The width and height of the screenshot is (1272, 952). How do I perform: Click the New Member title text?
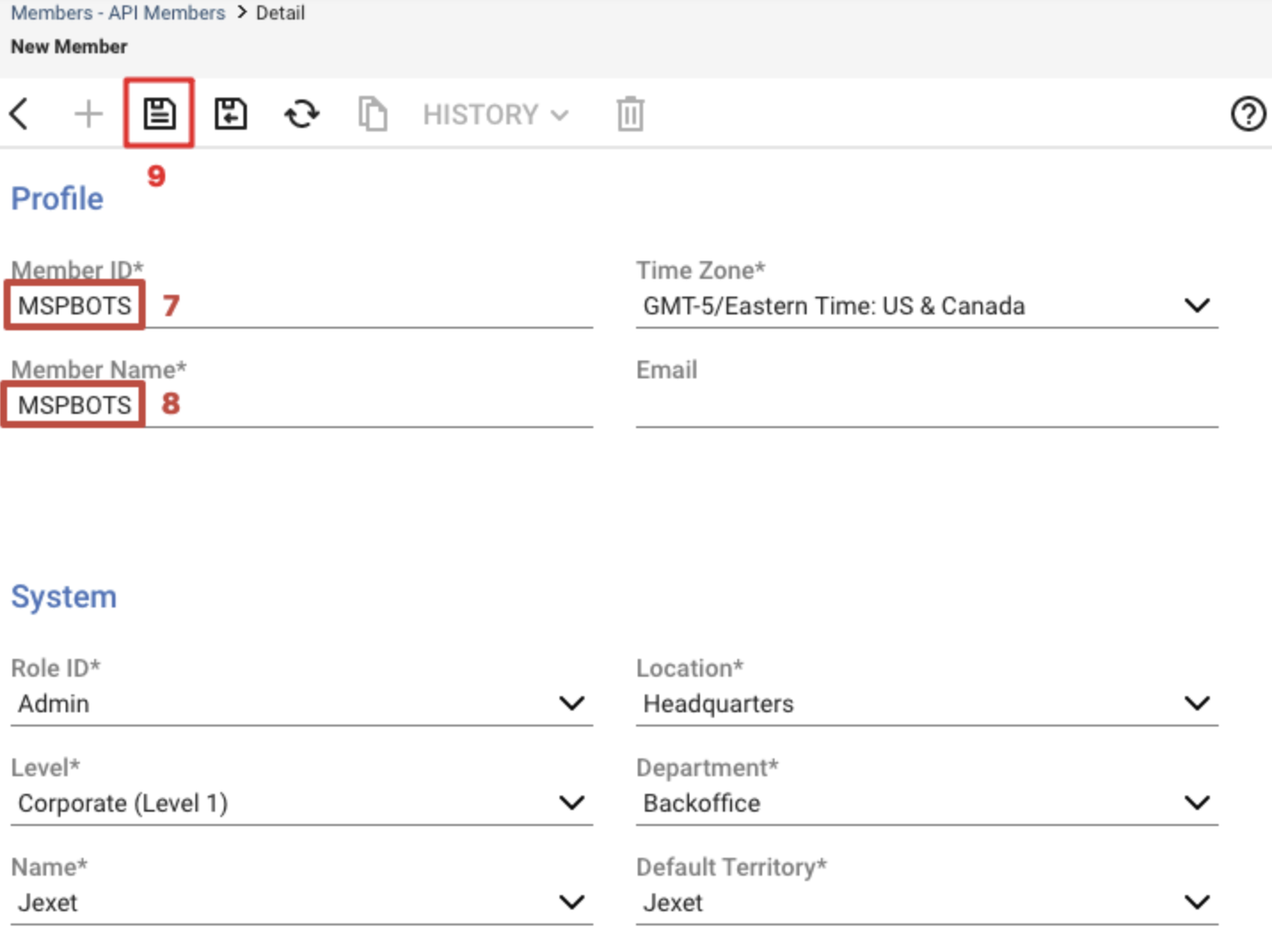[69, 46]
